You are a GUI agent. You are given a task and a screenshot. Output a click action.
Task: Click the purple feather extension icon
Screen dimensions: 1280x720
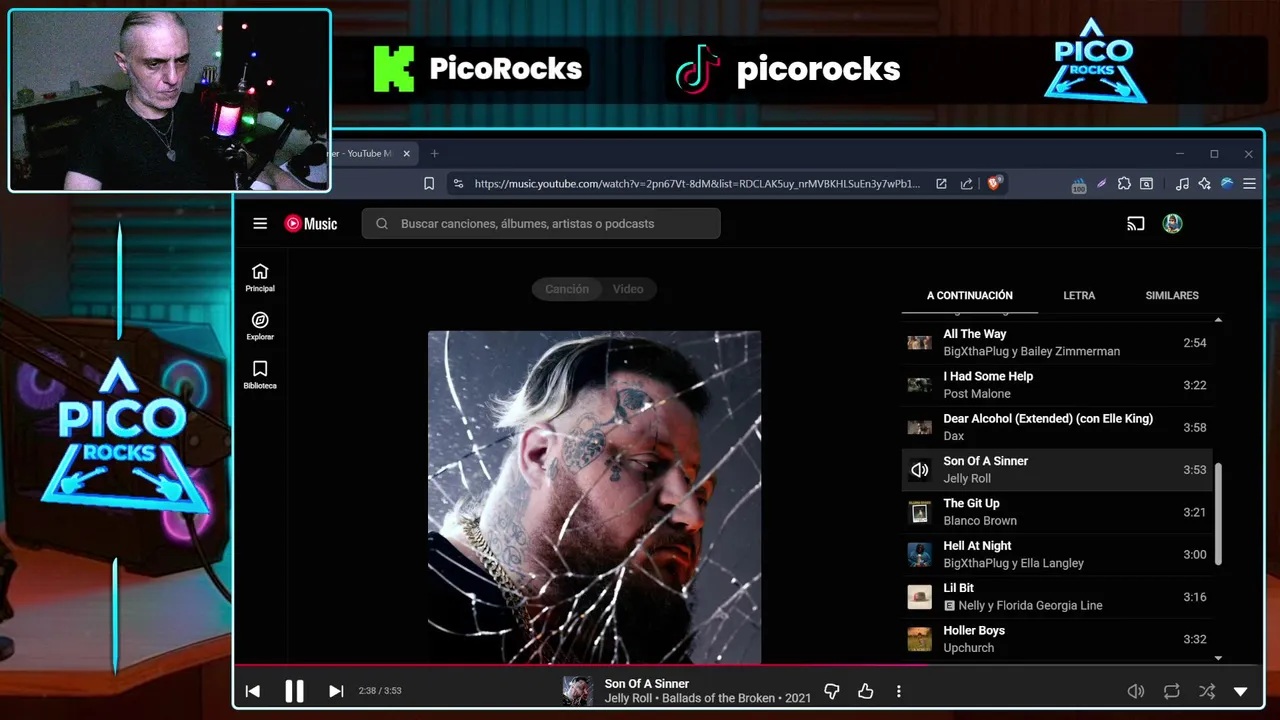[1101, 184]
